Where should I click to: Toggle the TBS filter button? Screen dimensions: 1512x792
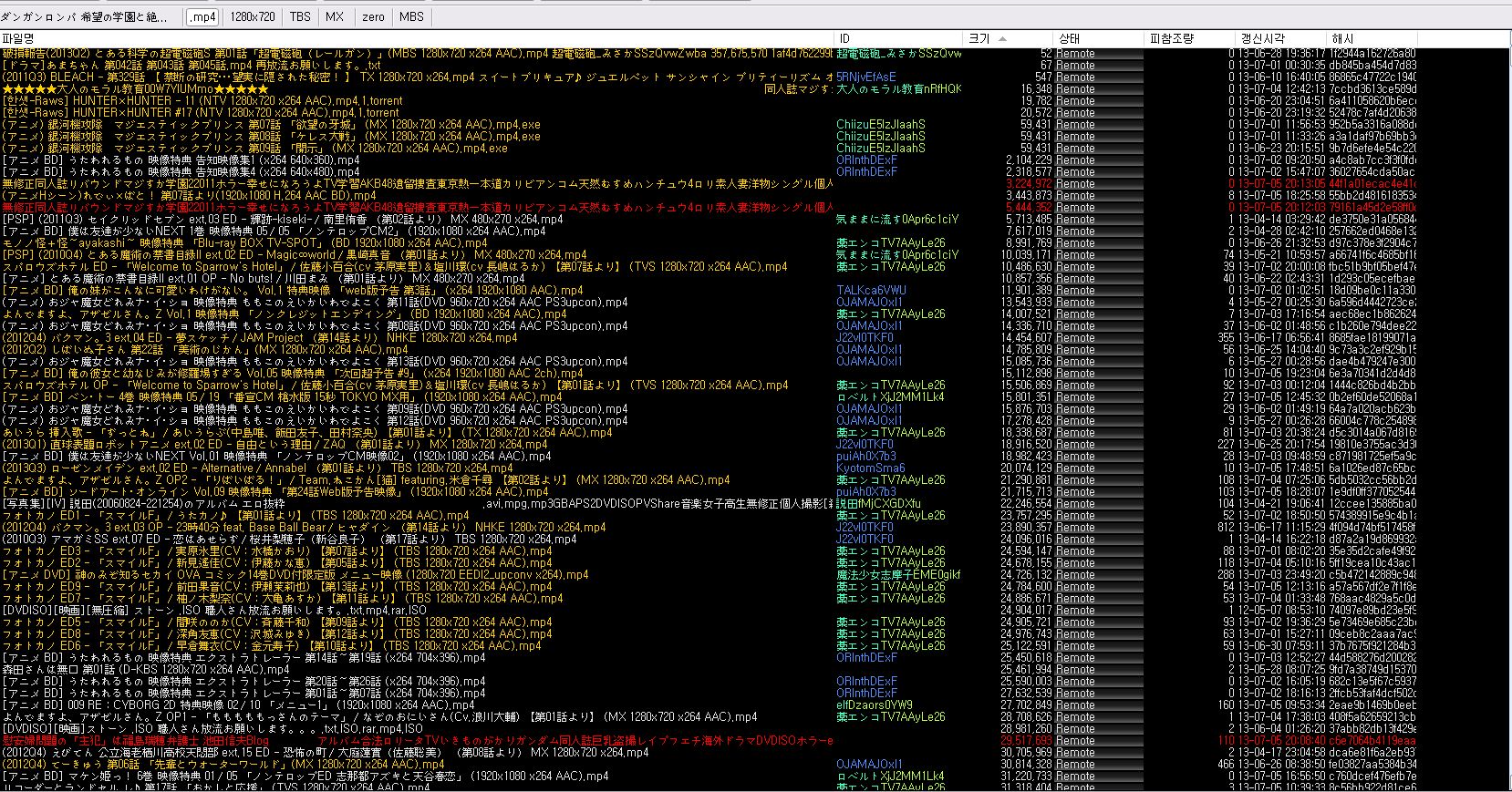[300, 16]
